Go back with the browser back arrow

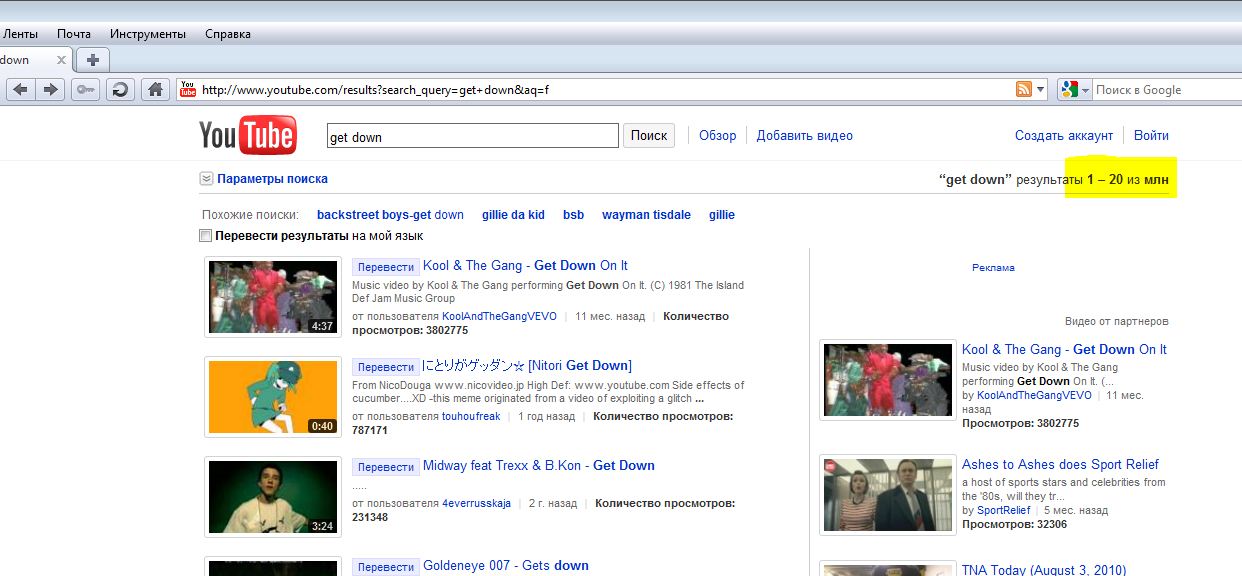tap(20, 89)
